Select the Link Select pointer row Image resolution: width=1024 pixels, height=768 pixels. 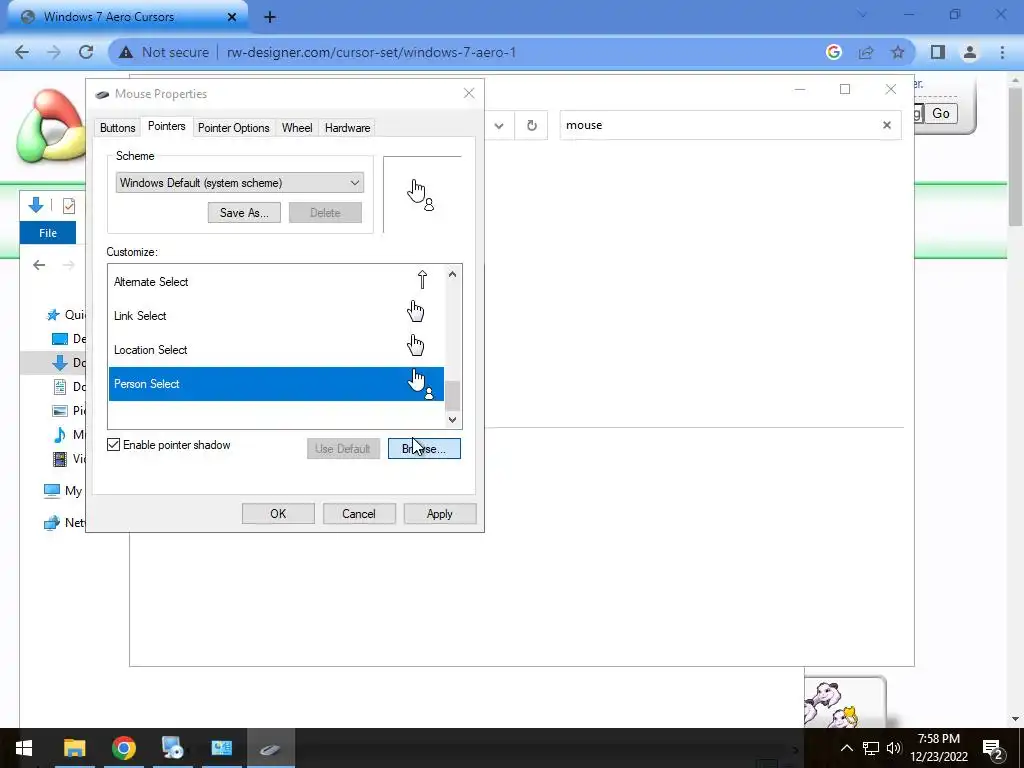coord(276,315)
